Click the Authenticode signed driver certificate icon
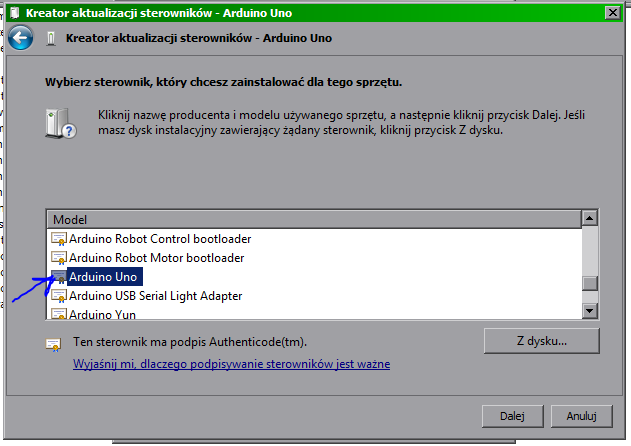 click(53, 345)
